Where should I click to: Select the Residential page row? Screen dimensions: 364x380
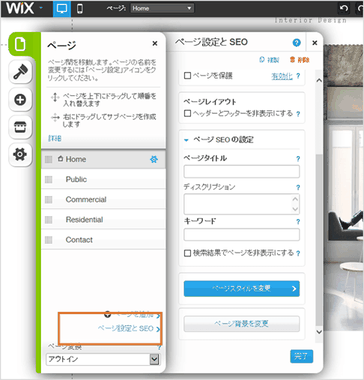(x=103, y=219)
